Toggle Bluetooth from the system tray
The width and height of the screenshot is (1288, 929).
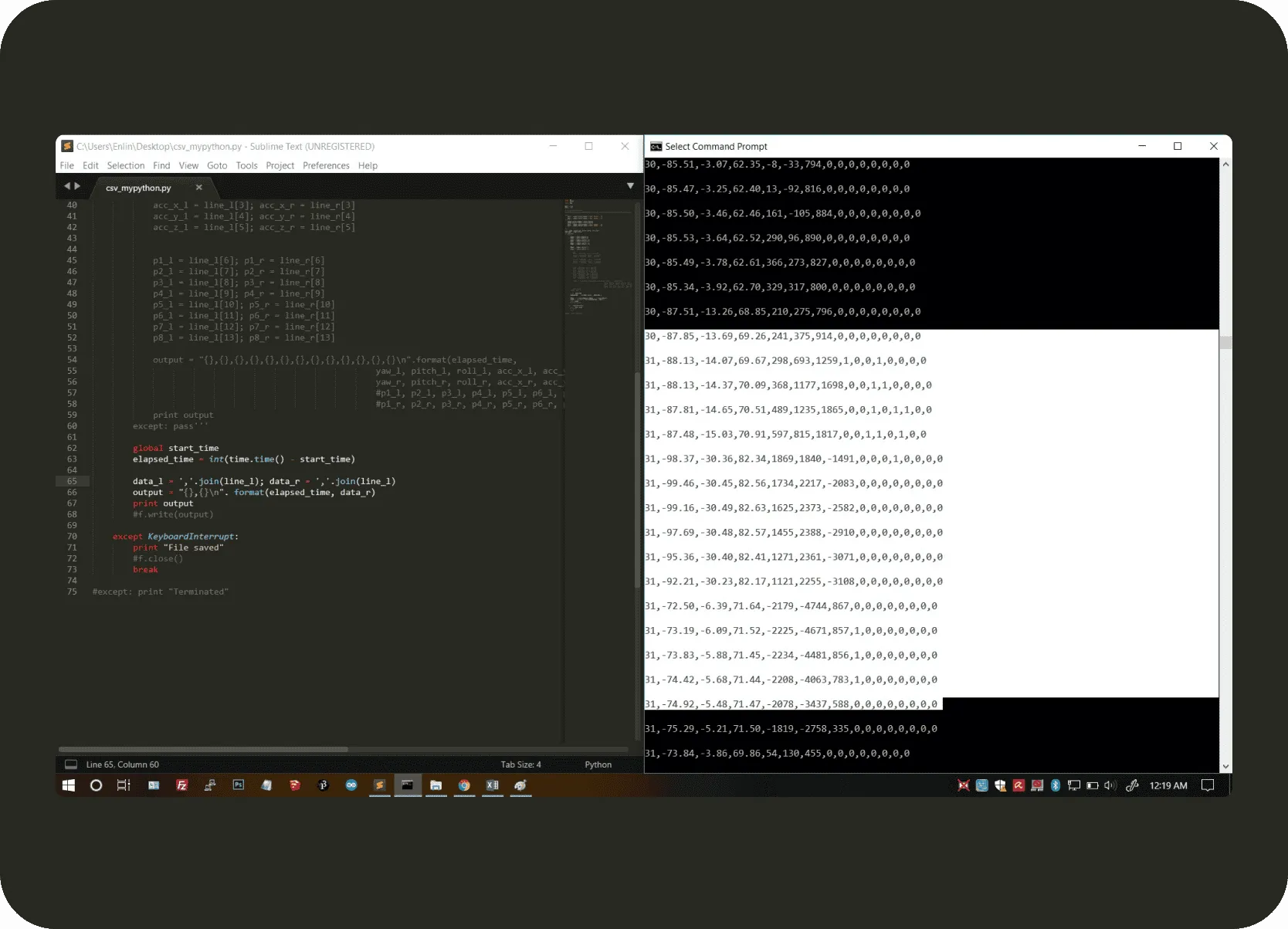coord(1055,785)
